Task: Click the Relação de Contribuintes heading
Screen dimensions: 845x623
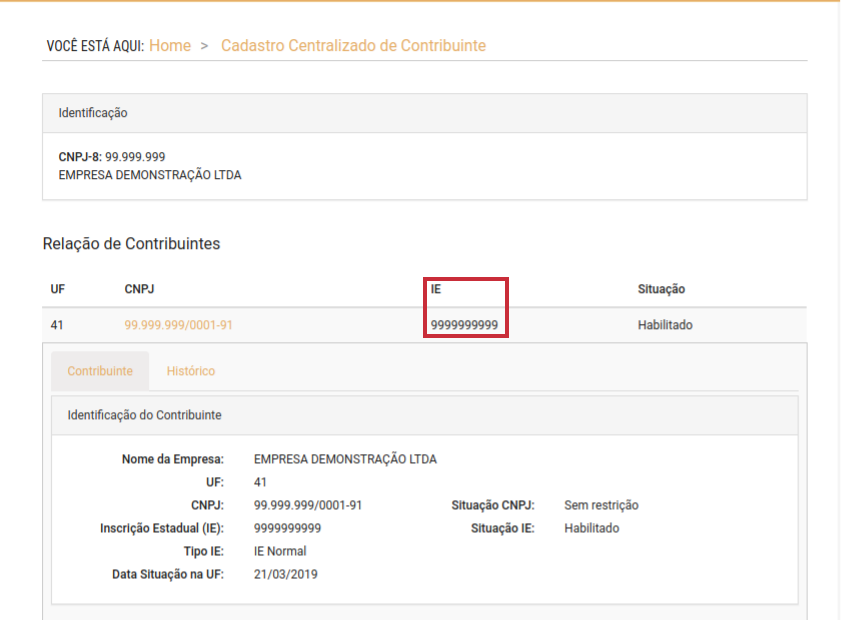Action: tap(131, 243)
